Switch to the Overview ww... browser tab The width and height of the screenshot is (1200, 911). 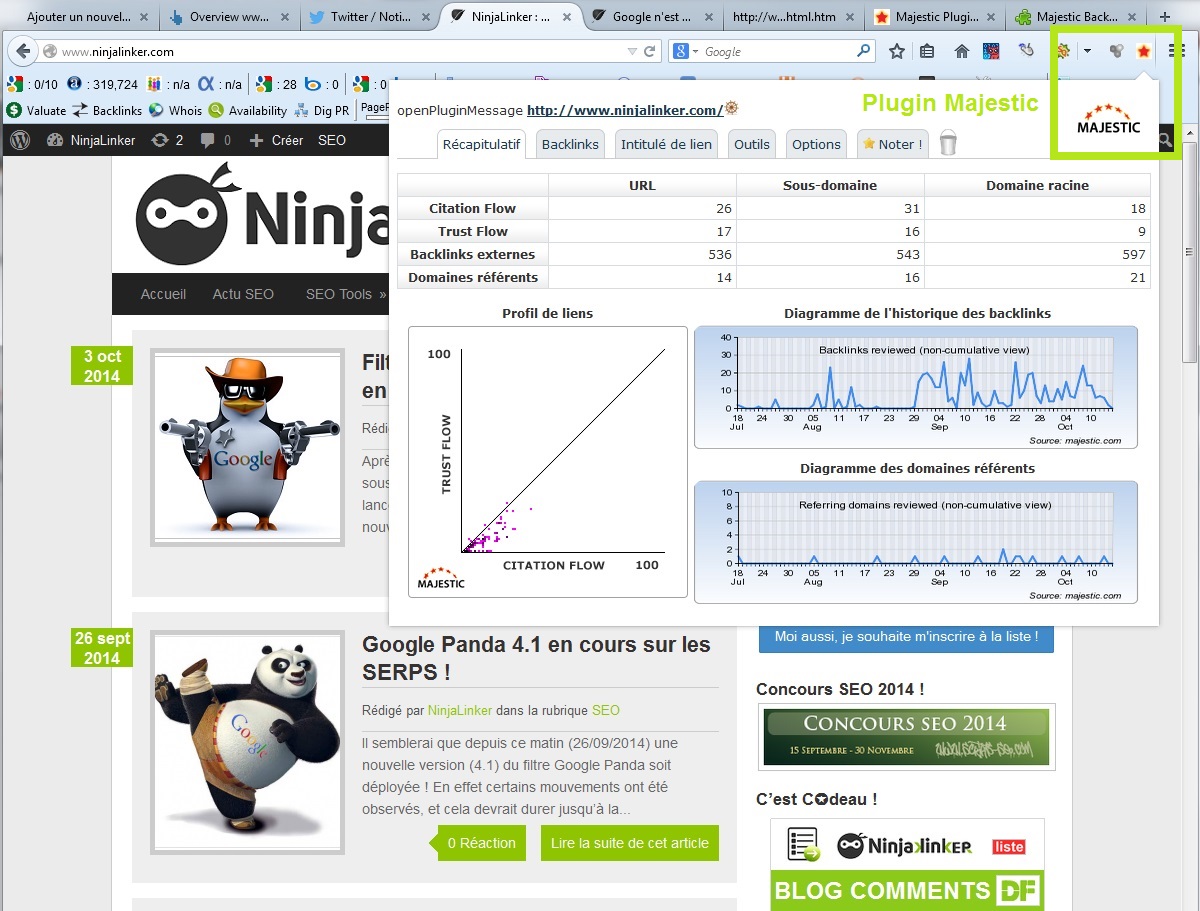click(x=230, y=17)
